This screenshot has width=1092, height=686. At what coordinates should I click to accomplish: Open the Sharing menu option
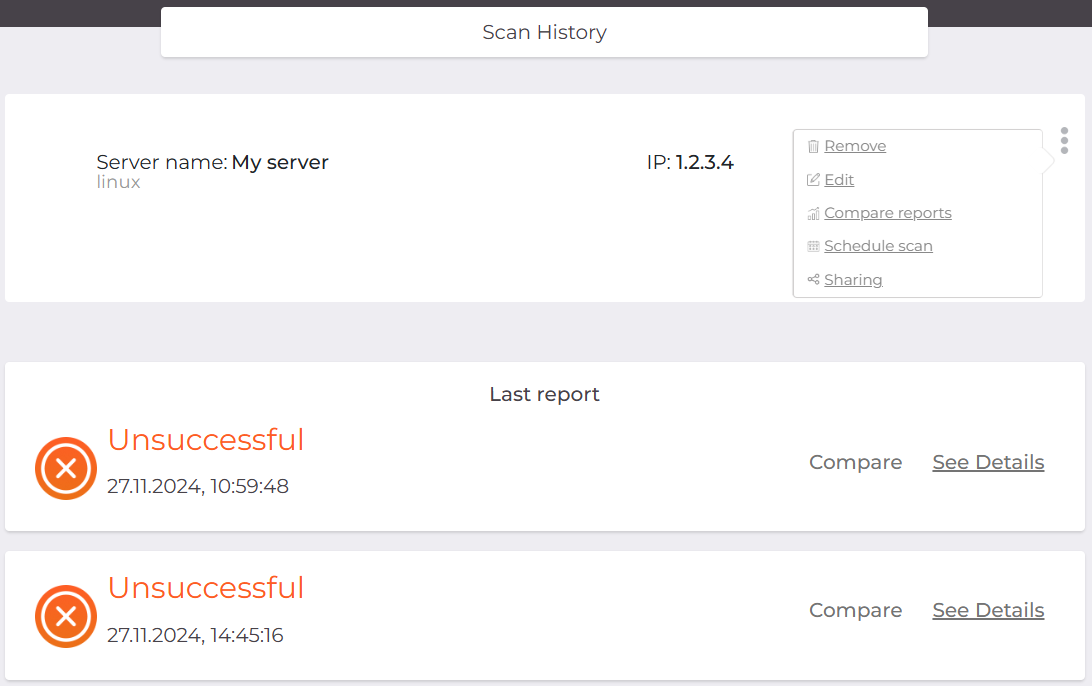pos(853,280)
